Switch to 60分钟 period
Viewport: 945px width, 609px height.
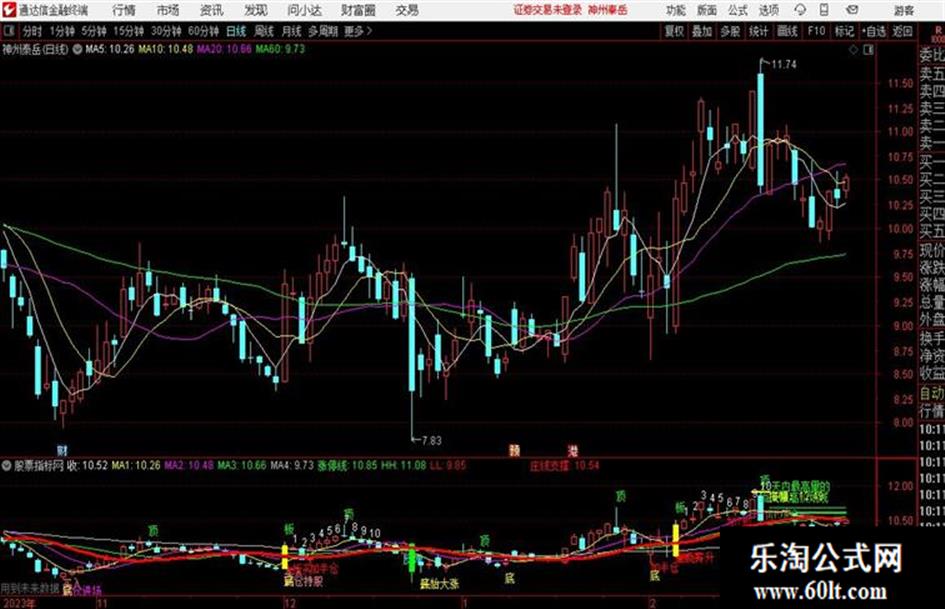tap(204, 31)
